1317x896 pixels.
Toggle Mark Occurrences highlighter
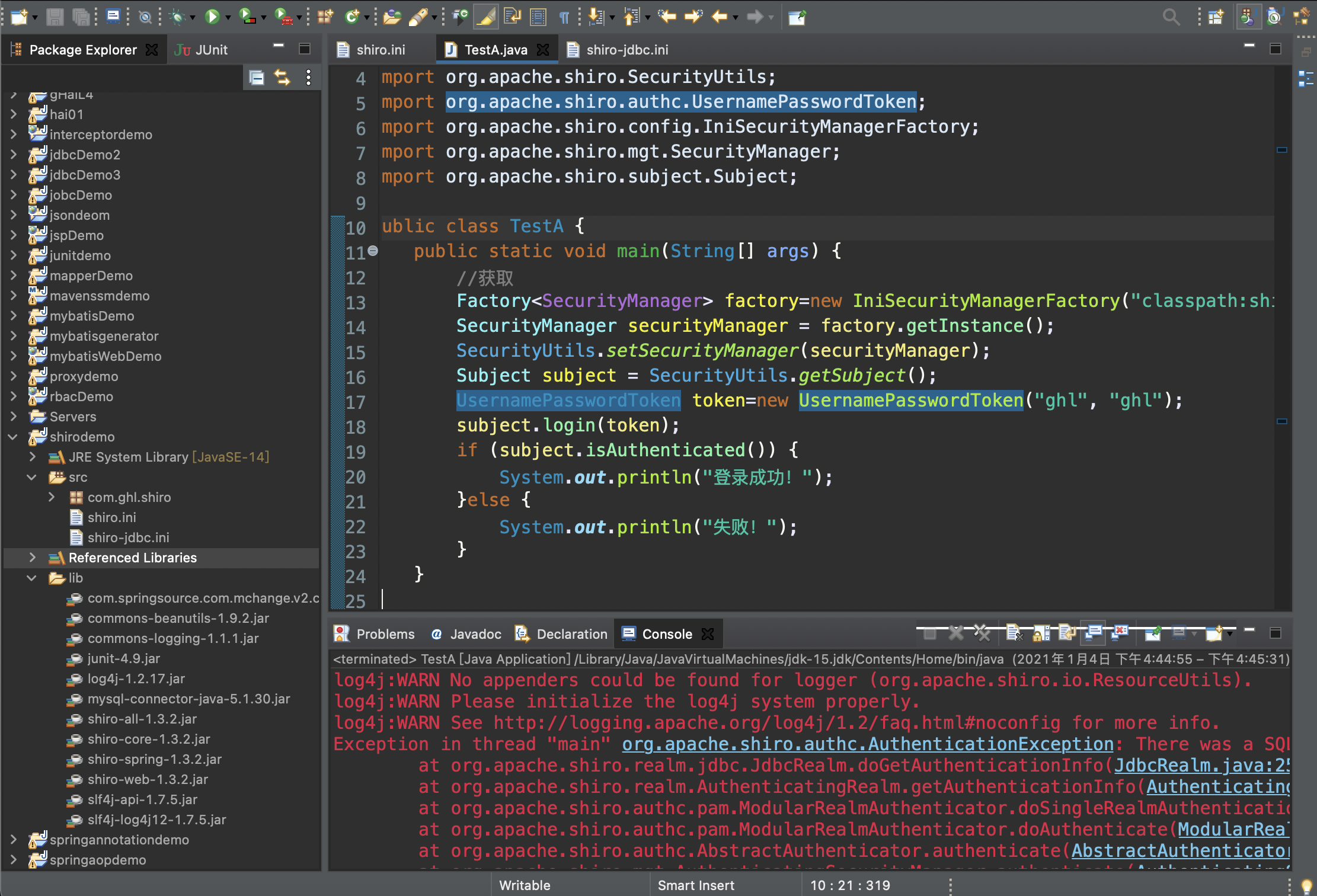coord(486,17)
